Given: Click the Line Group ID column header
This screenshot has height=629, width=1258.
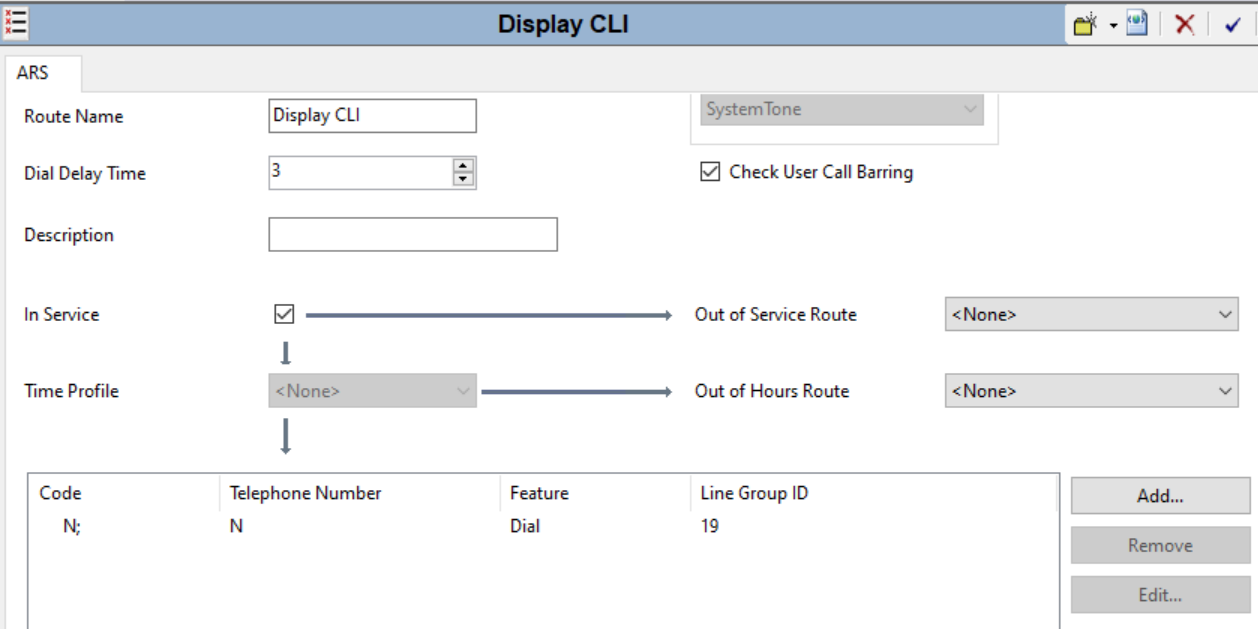Looking at the screenshot, I should coord(873,493).
